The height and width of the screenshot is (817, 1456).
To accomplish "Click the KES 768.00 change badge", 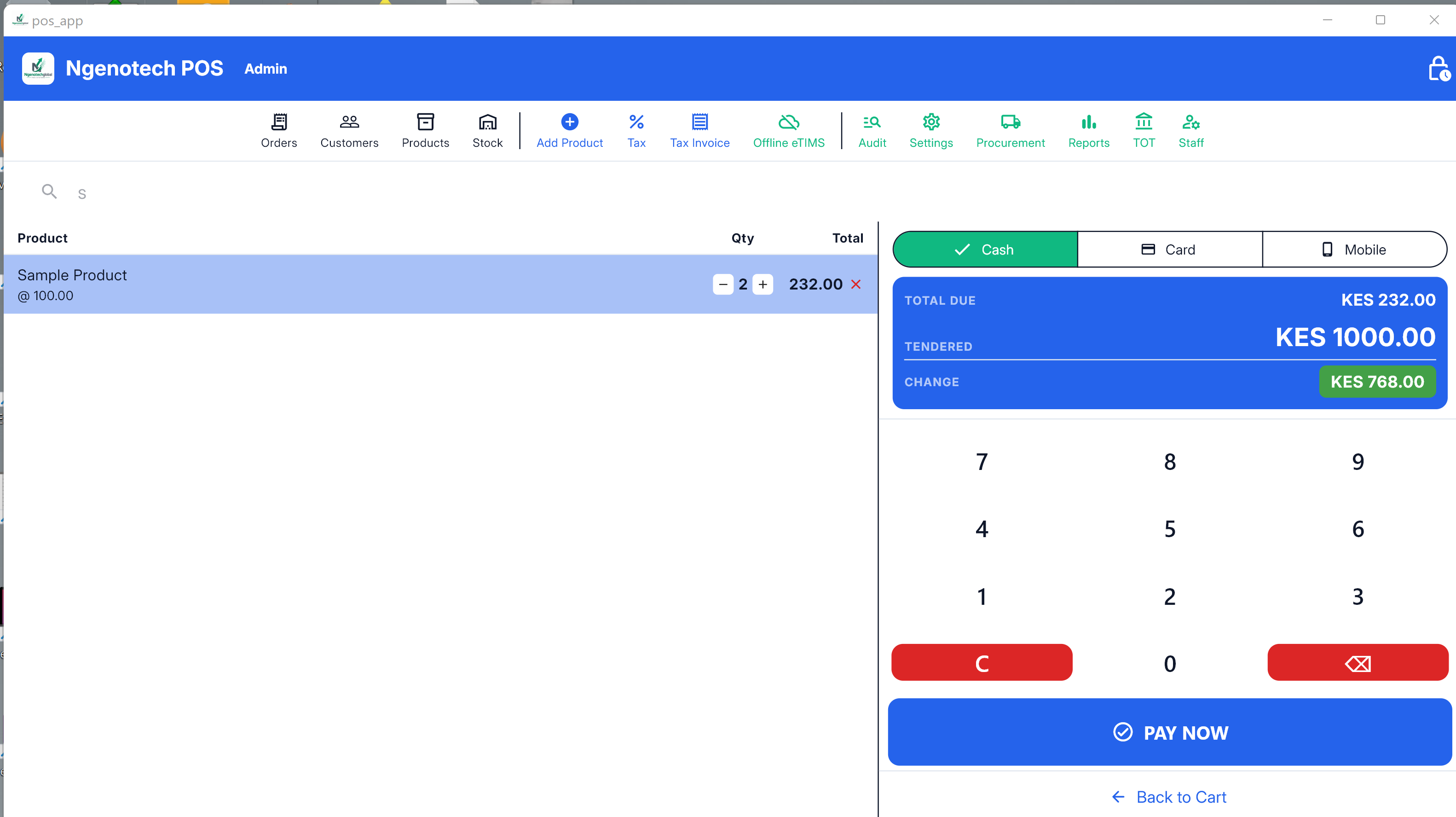I will [x=1377, y=382].
